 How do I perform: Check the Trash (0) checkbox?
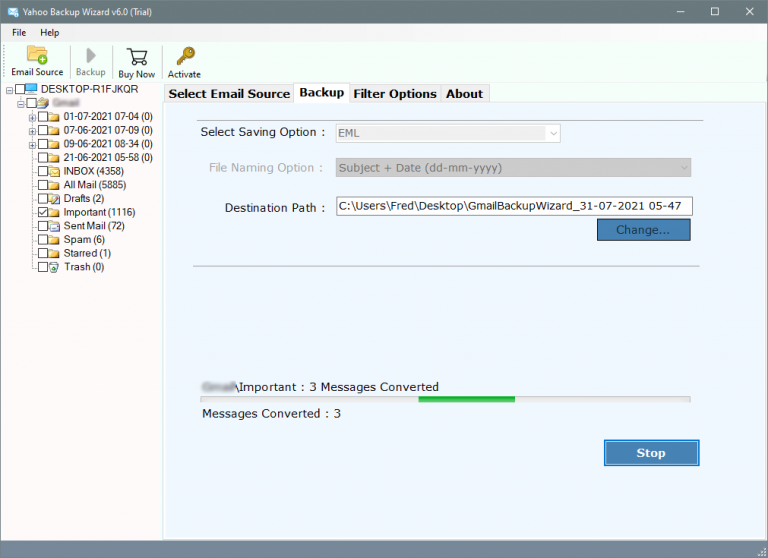point(43,267)
